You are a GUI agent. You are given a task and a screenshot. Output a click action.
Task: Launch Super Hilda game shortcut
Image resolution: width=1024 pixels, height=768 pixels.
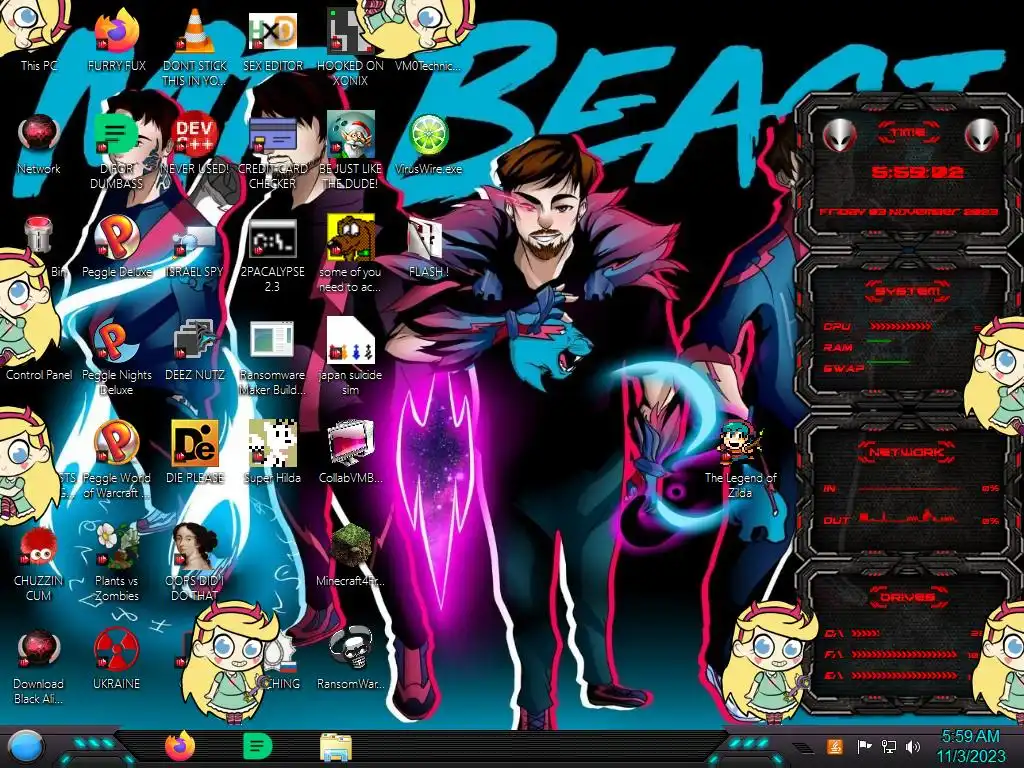pos(273,452)
